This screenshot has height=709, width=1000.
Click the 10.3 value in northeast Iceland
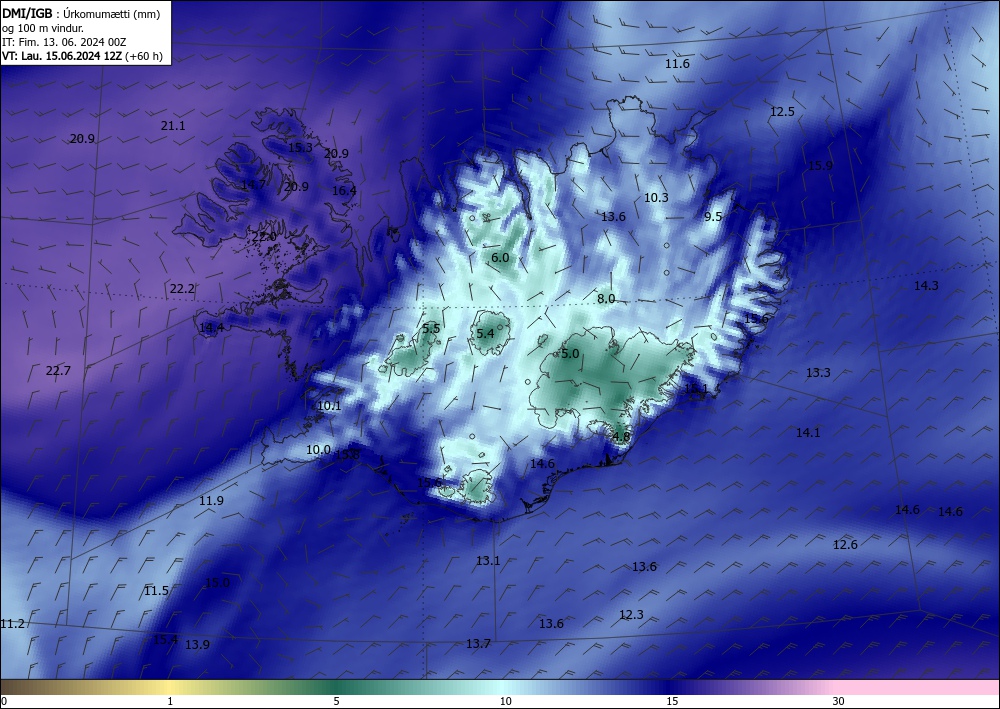click(x=656, y=198)
